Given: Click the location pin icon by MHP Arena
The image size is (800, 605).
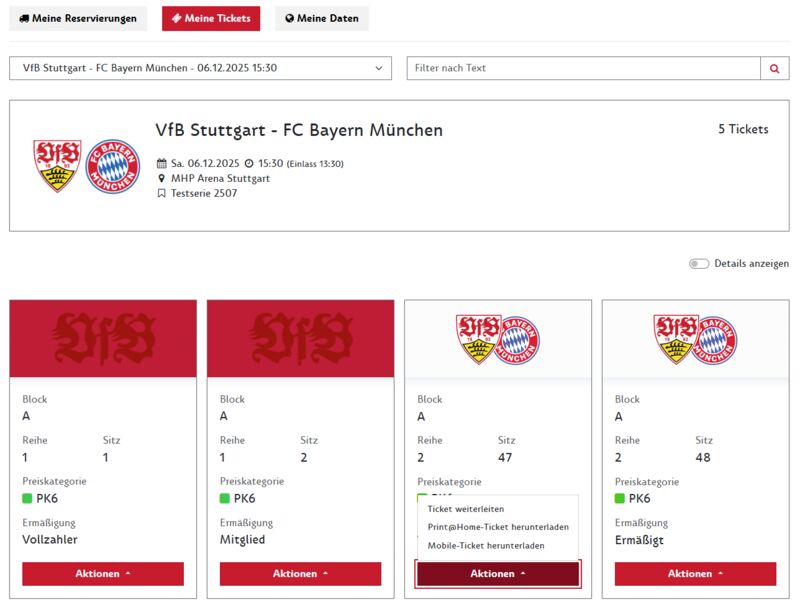Looking at the screenshot, I should pyautogui.click(x=162, y=178).
